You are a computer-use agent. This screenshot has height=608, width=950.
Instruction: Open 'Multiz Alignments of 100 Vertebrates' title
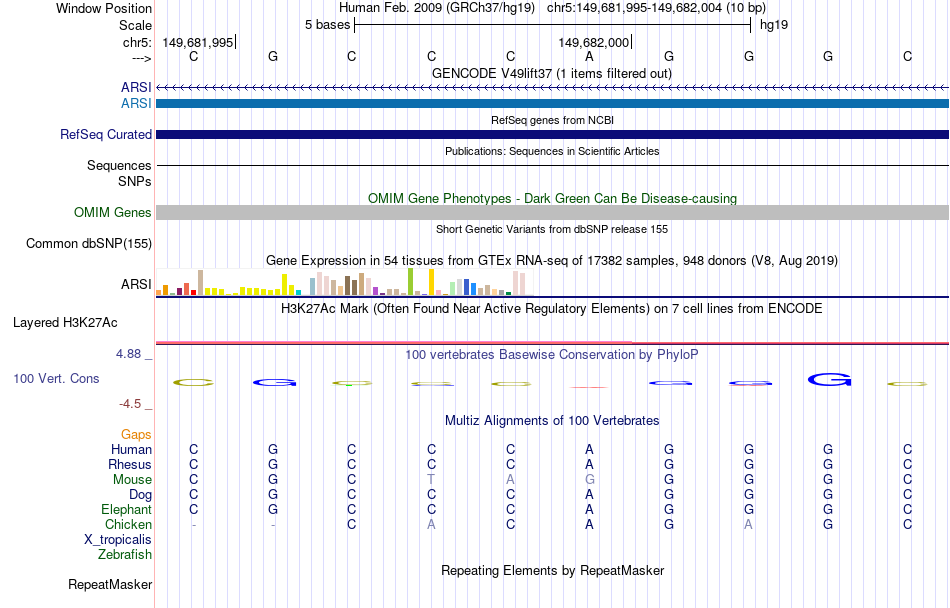[x=552, y=420]
